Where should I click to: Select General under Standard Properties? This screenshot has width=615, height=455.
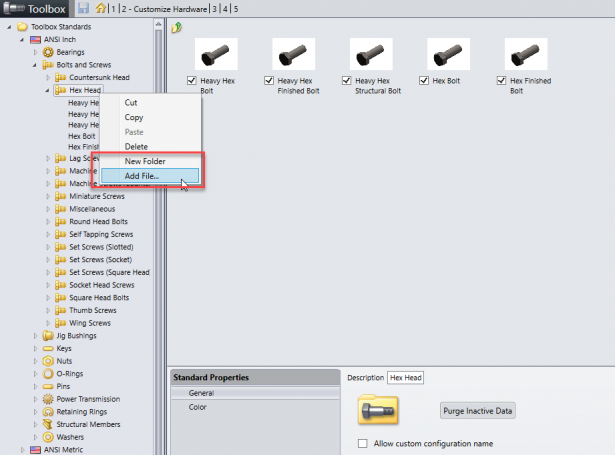click(255, 393)
